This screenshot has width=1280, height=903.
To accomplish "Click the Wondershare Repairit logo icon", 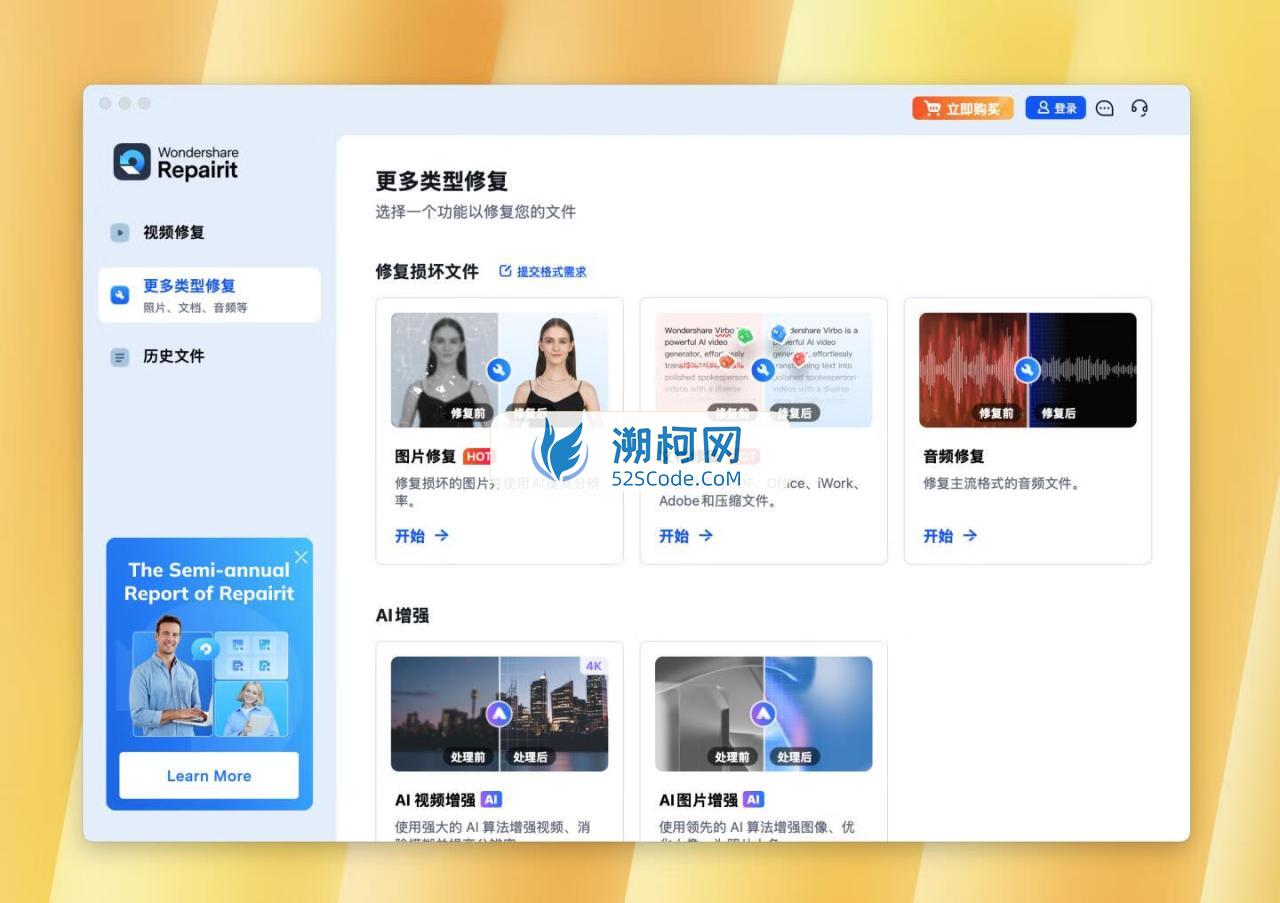I will [131, 162].
